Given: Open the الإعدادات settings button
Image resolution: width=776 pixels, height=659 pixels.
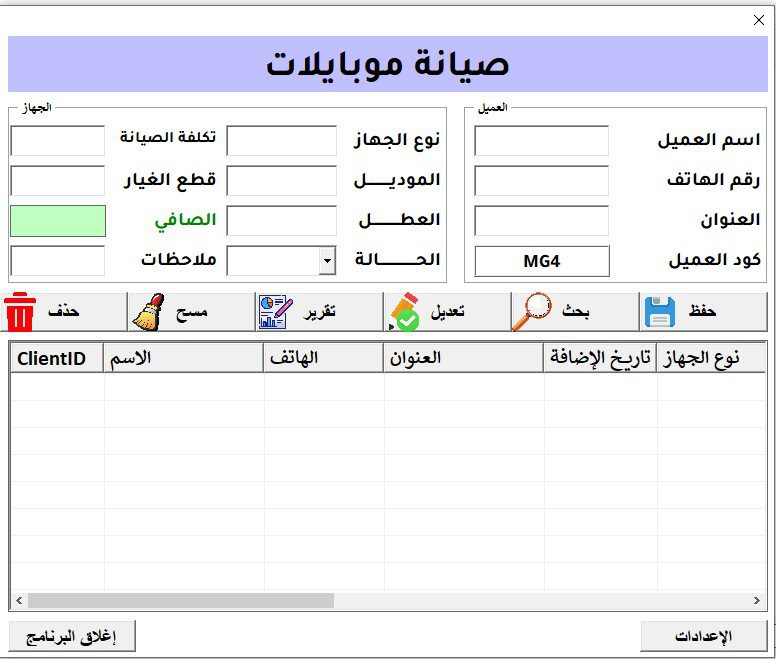Looking at the screenshot, I should tap(704, 636).
